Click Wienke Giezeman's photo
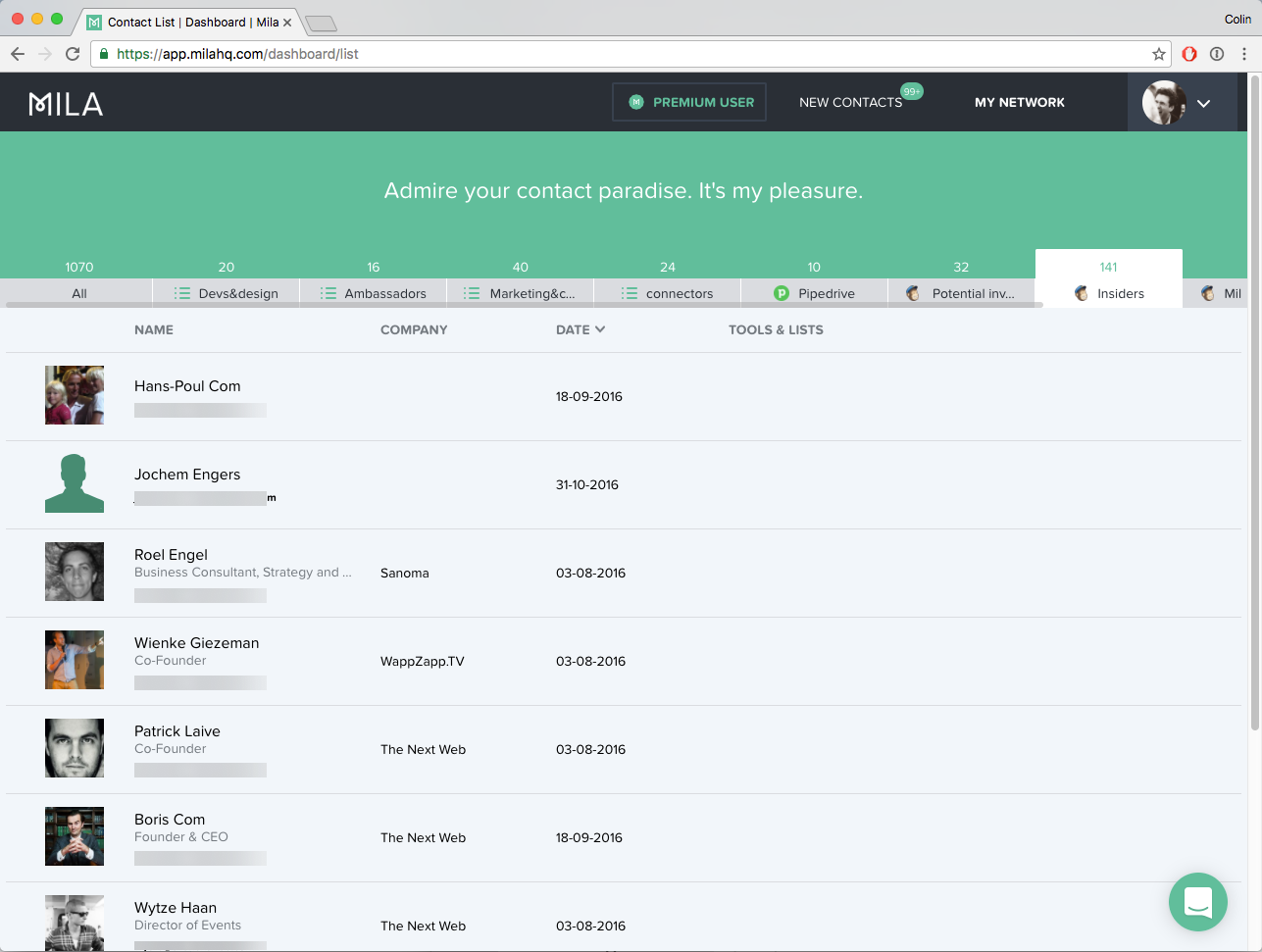Viewport: 1262px width, 952px height. (75, 660)
